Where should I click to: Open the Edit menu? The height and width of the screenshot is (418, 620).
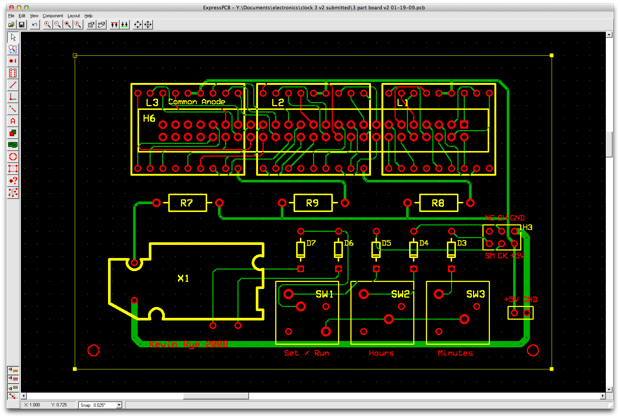click(x=22, y=16)
